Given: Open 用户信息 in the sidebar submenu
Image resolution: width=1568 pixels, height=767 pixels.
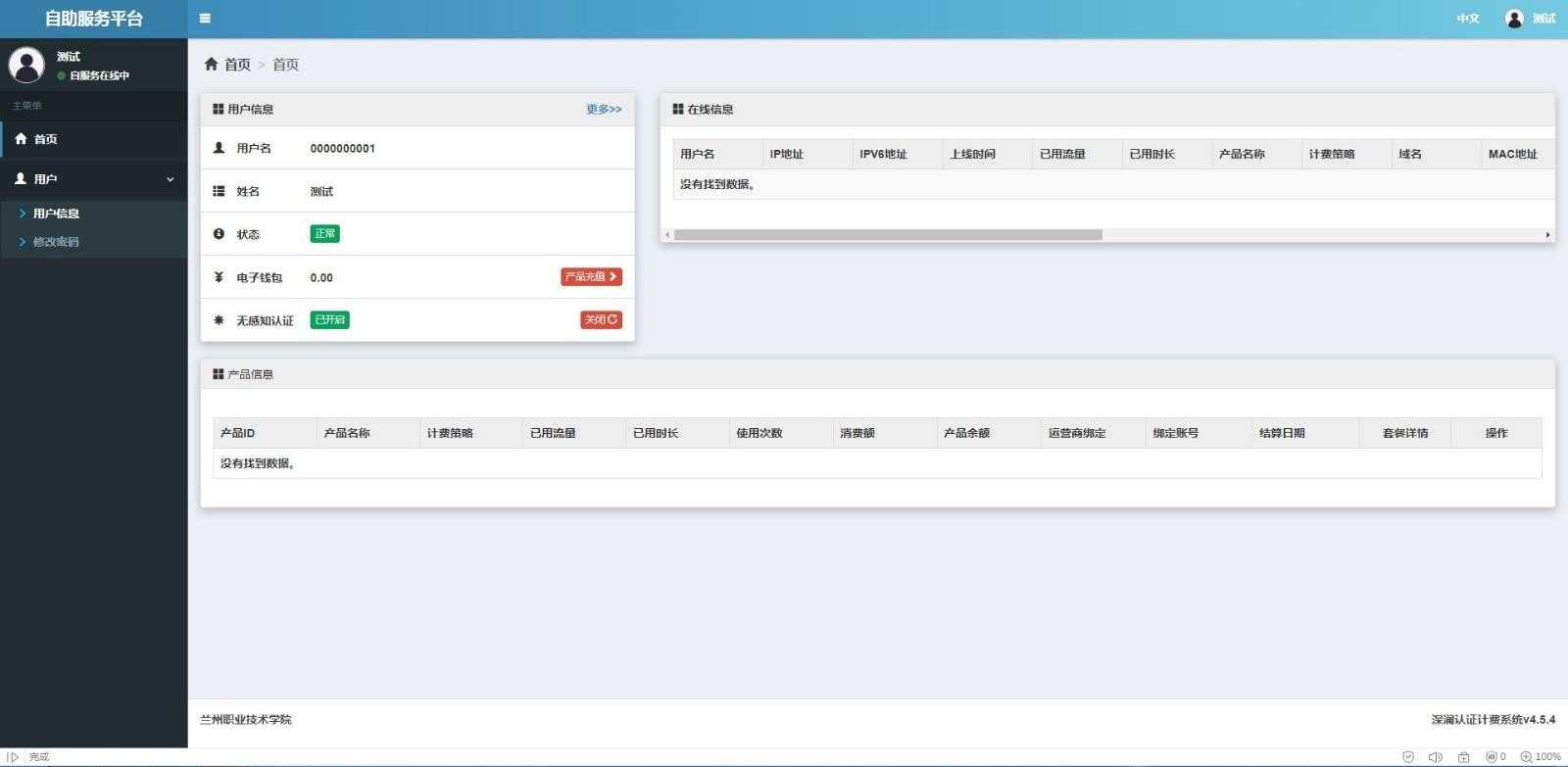Looking at the screenshot, I should point(56,214).
